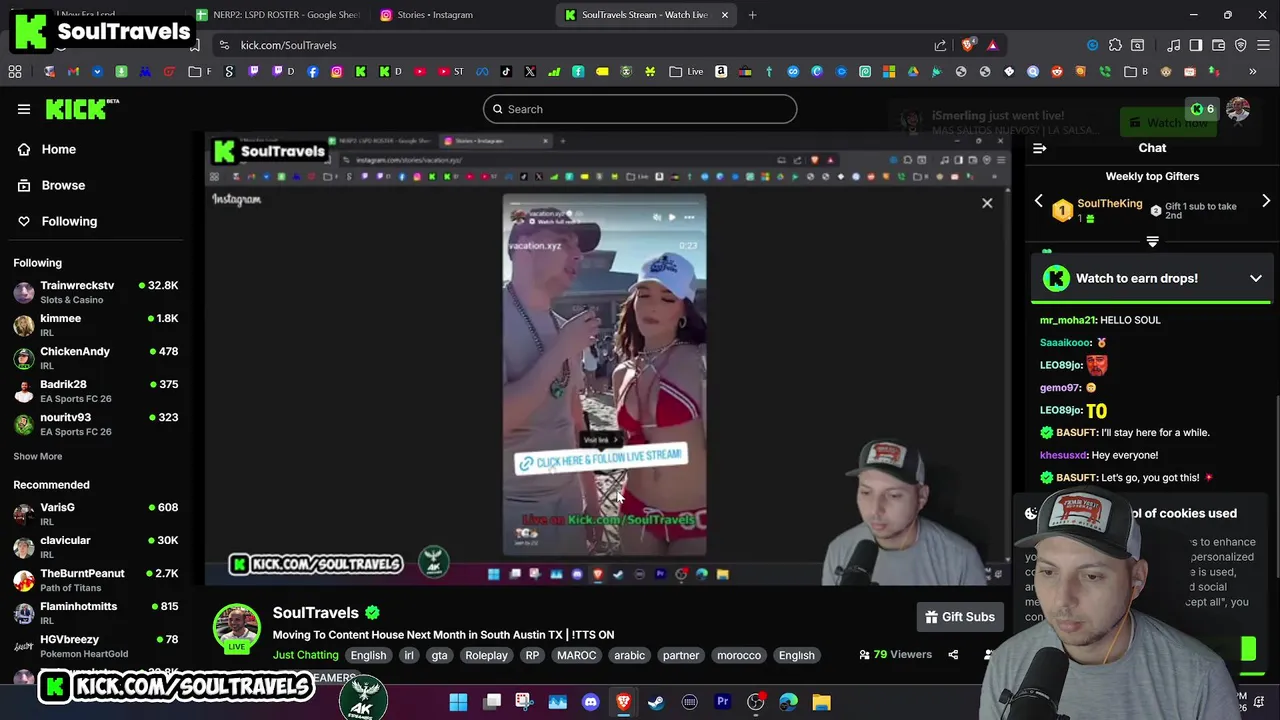Screen dimensions: 1280x720
Task: Open the Kick hamburger menu
Action: tap(24, 109)
